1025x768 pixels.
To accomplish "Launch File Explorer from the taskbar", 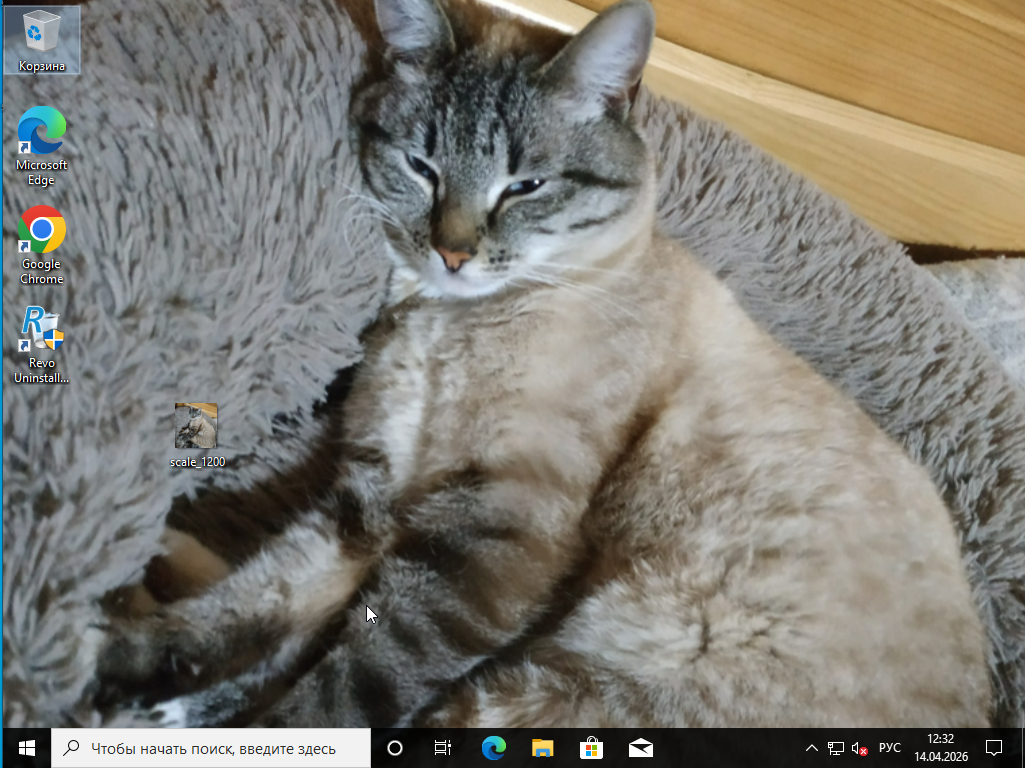I will [542, 747].
